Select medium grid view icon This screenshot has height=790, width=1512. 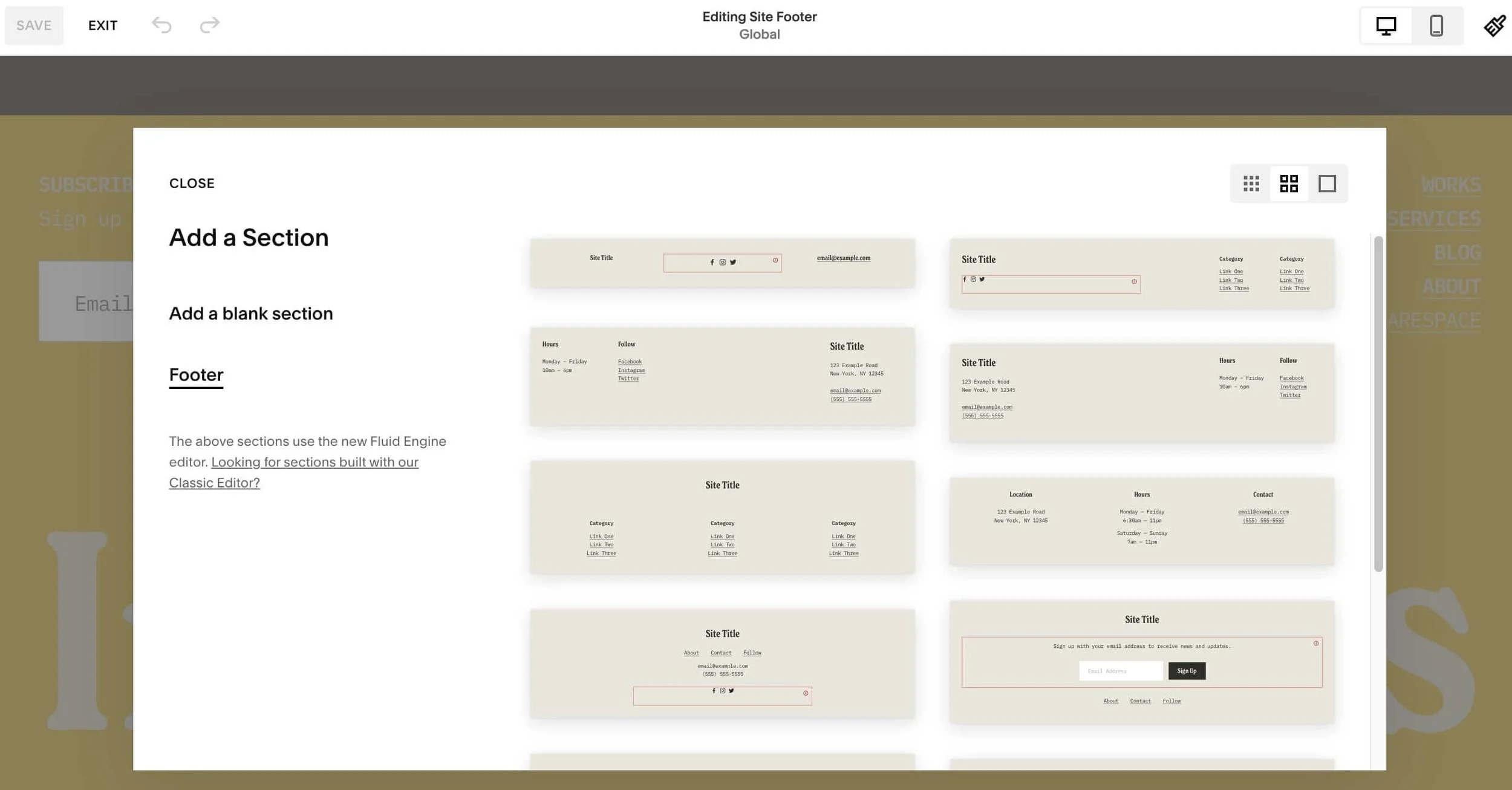[x=1289, y=183]
